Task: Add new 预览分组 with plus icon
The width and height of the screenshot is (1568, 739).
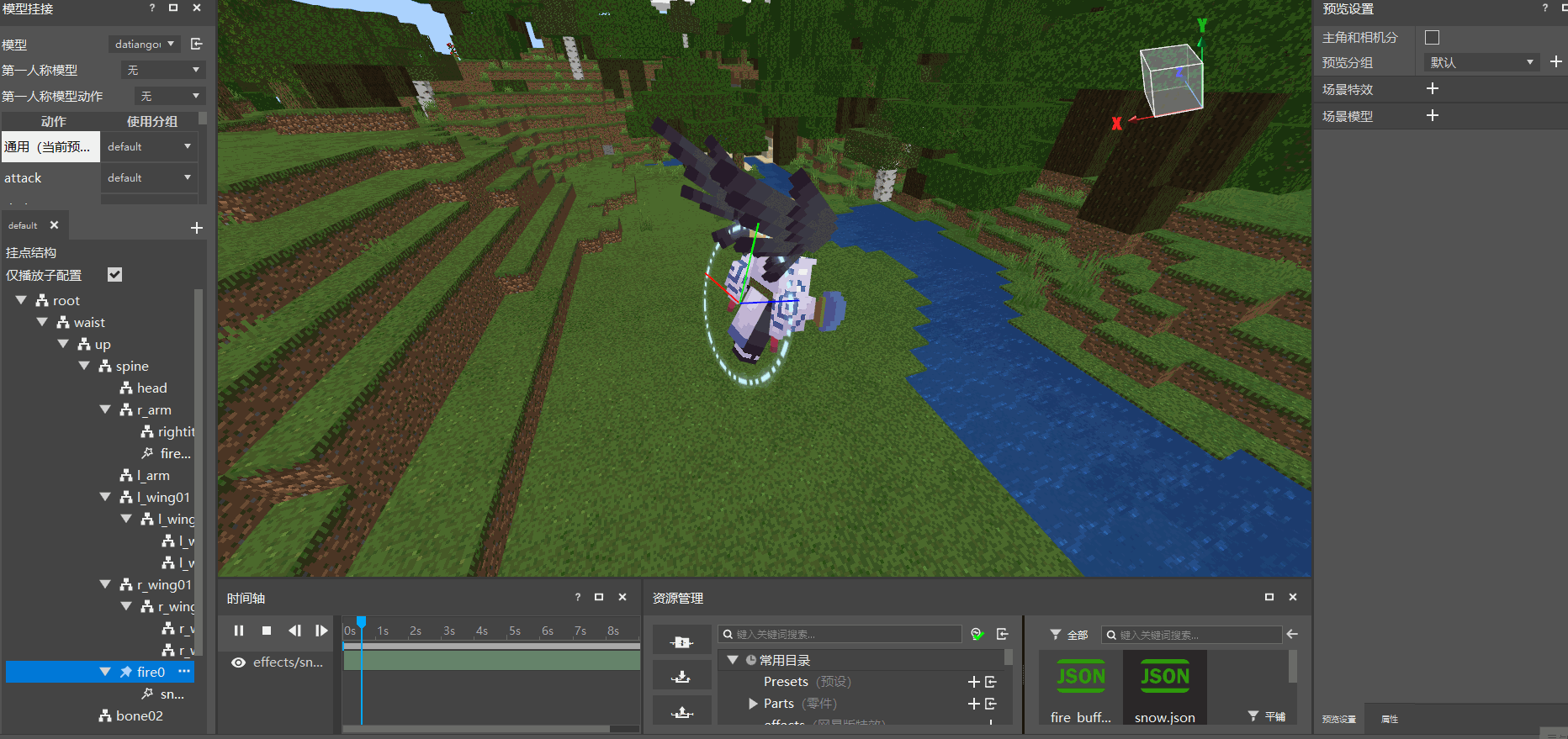Action: pyautogui.click(x=1556, y=61)
